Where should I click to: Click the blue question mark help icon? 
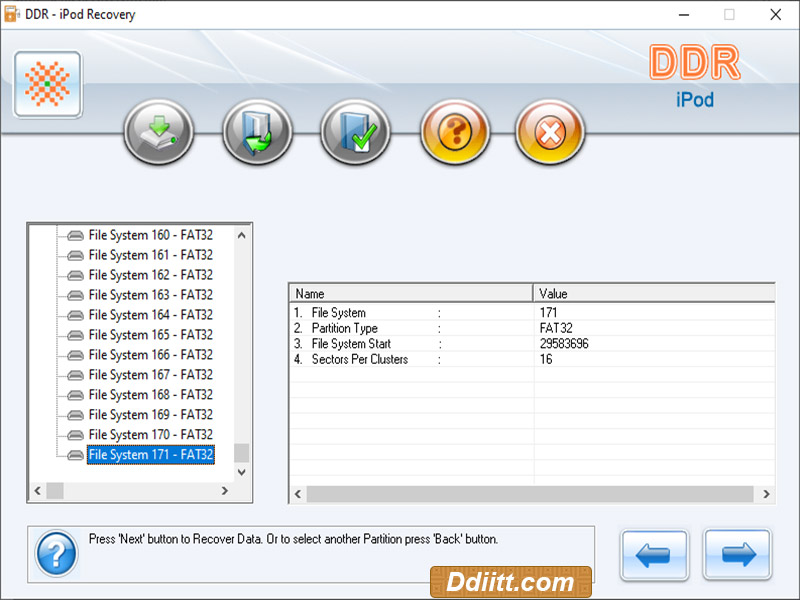[x=55, y=552]
